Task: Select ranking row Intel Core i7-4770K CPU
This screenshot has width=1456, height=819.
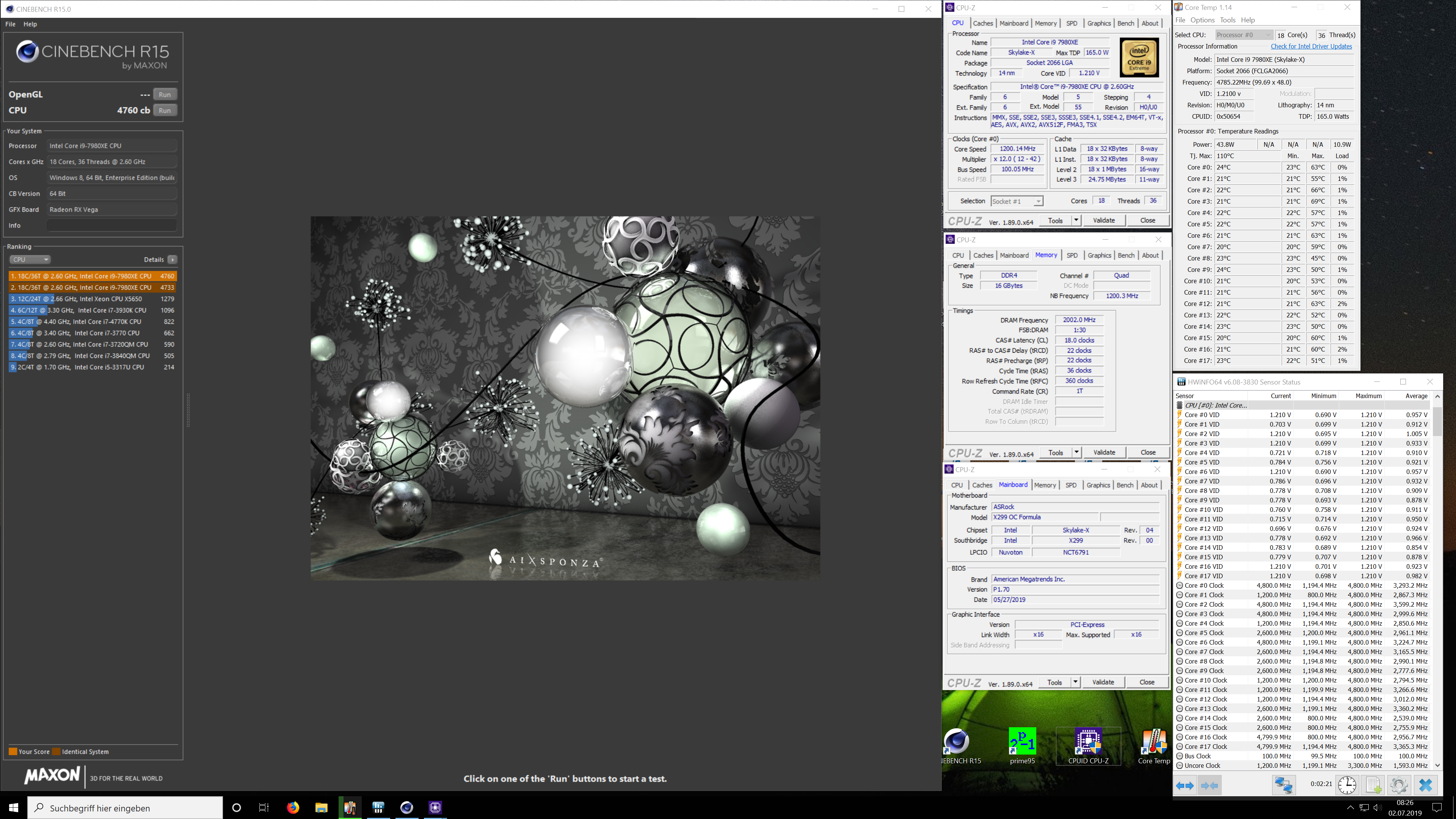Action: (93, 322)
